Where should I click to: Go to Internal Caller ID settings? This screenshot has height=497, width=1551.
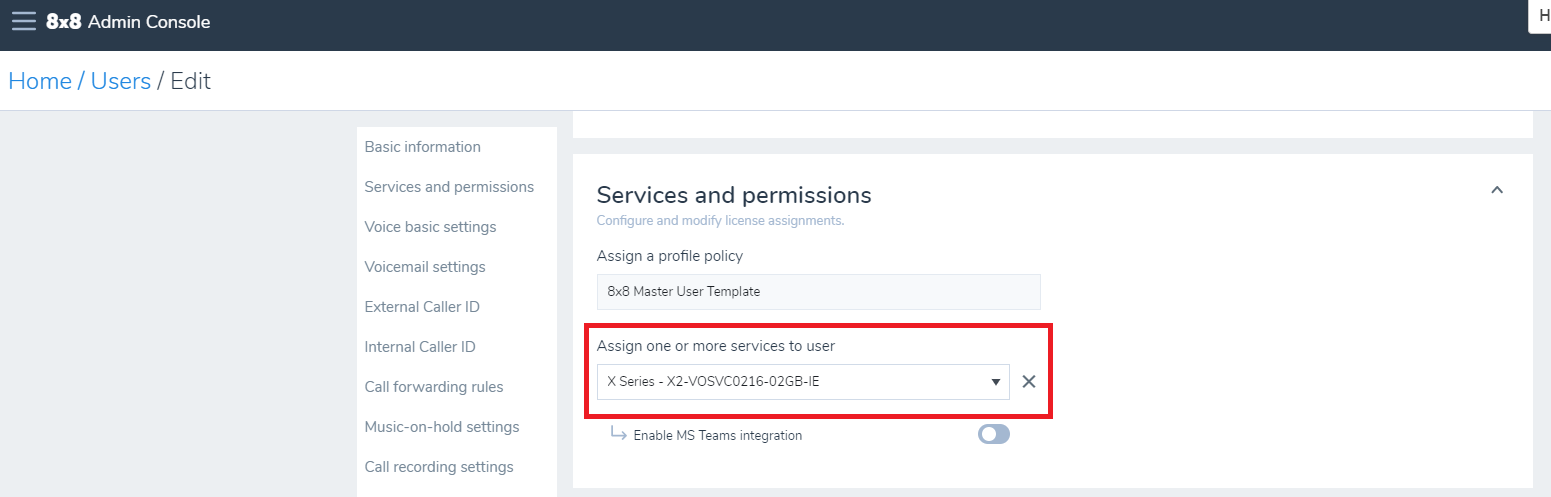click(x=420, y=347)
